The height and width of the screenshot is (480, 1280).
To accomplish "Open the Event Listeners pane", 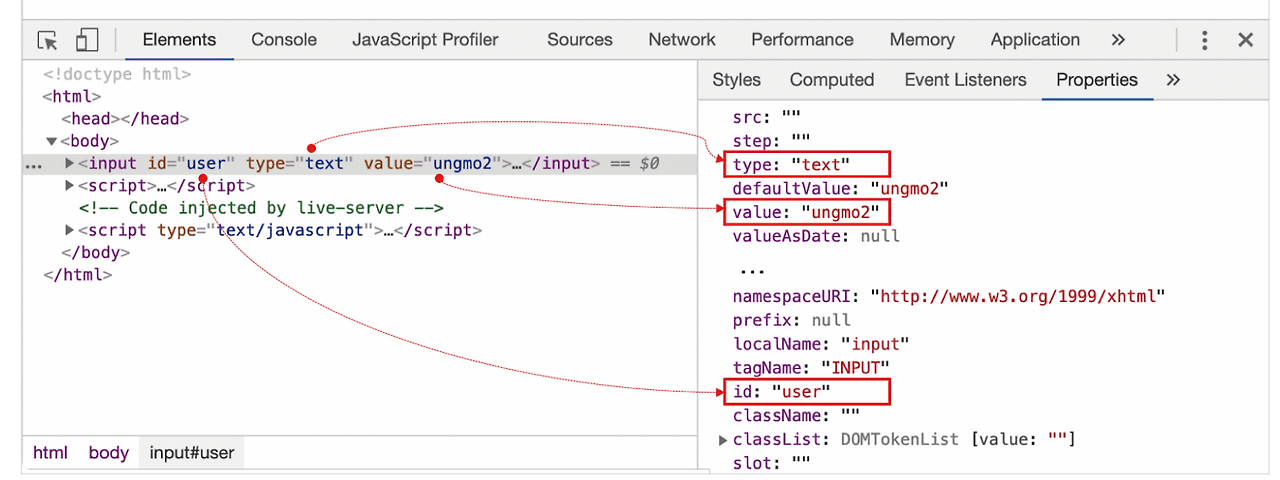I will click(x=965, y=80).
